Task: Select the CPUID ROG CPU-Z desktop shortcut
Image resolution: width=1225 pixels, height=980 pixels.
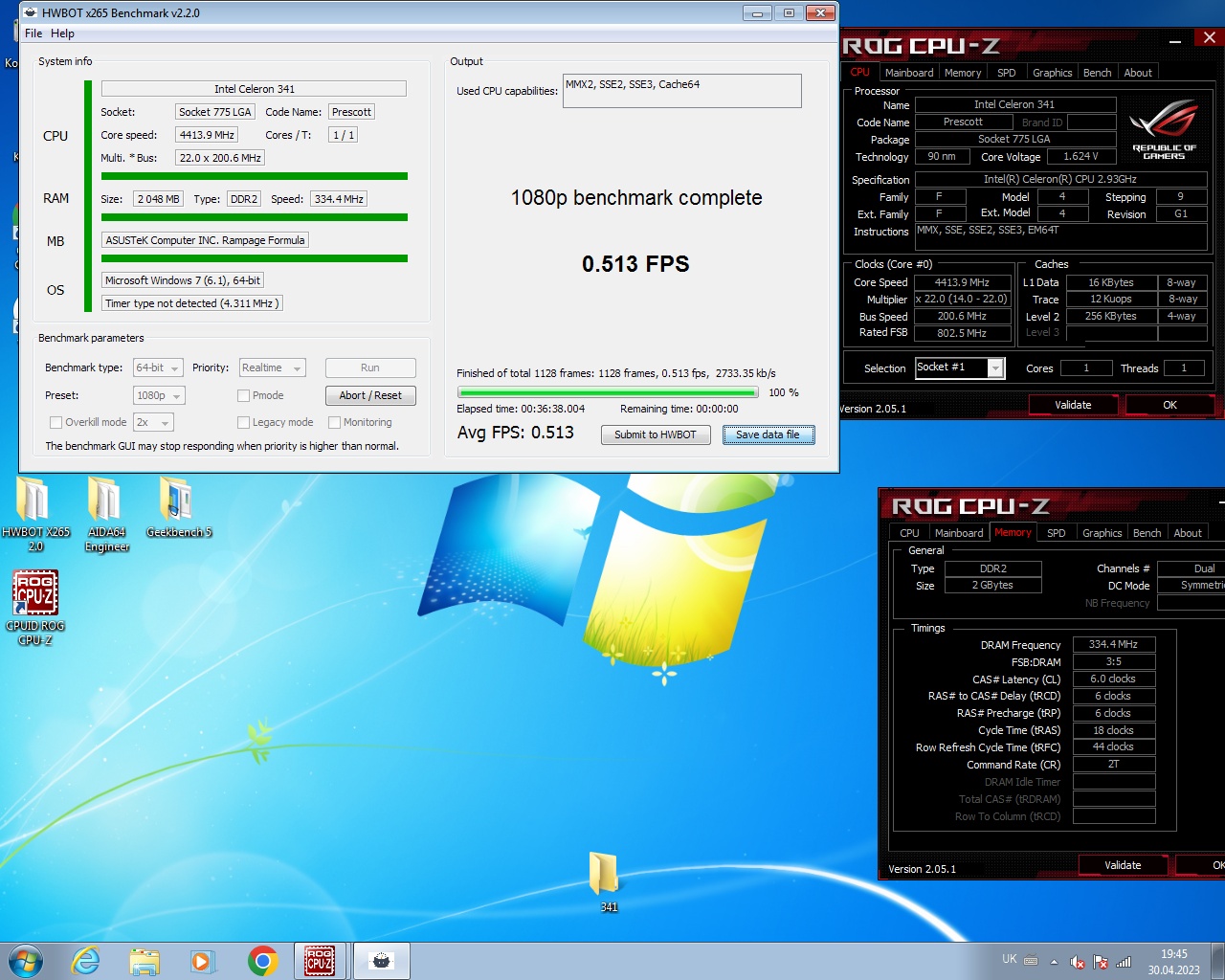Action: click(x=35, y=608)
